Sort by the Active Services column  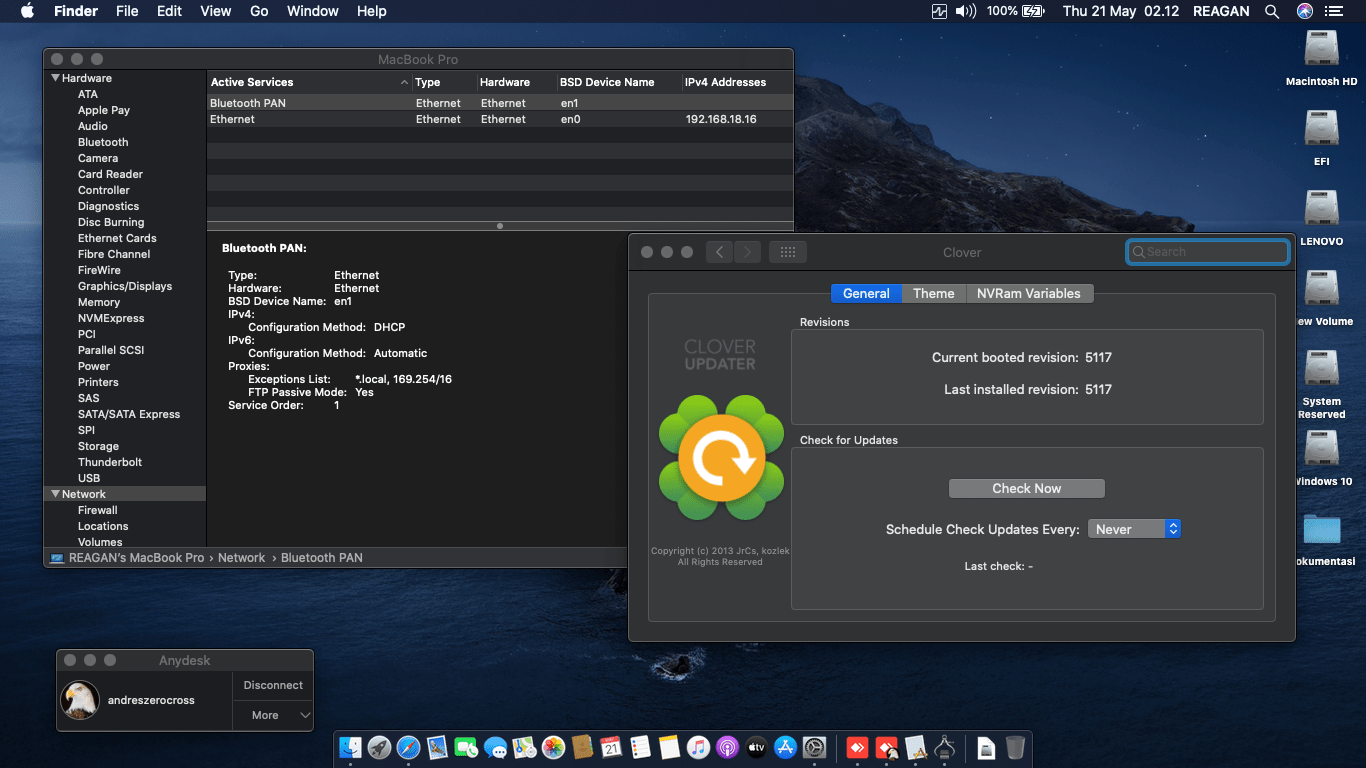pyautogui.click(x=309, y=82)
